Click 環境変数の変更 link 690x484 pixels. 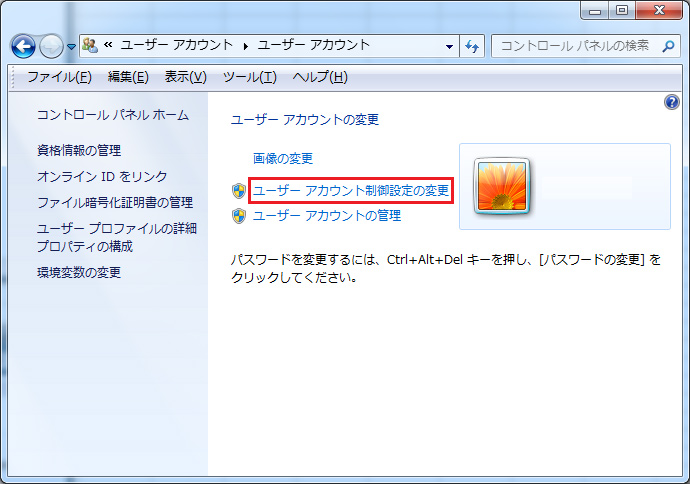[79, 272]
